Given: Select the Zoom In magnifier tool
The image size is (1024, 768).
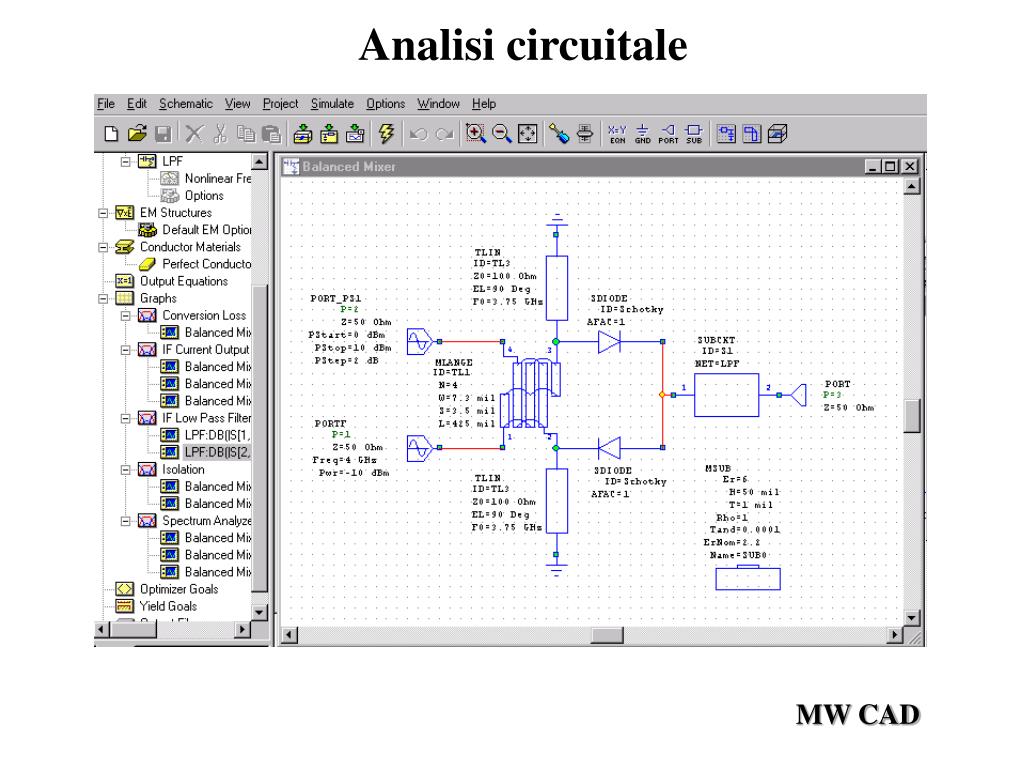Looking at the screenshot, I should pos(475,134).
